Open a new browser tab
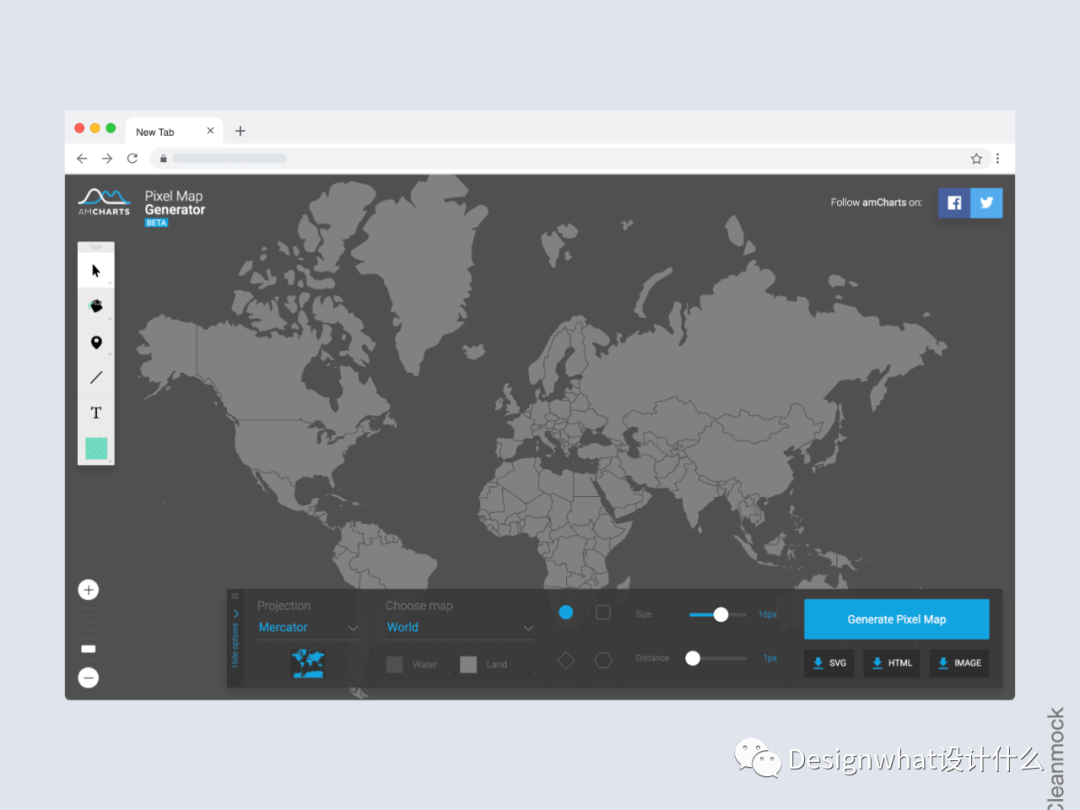 [240, 131]
